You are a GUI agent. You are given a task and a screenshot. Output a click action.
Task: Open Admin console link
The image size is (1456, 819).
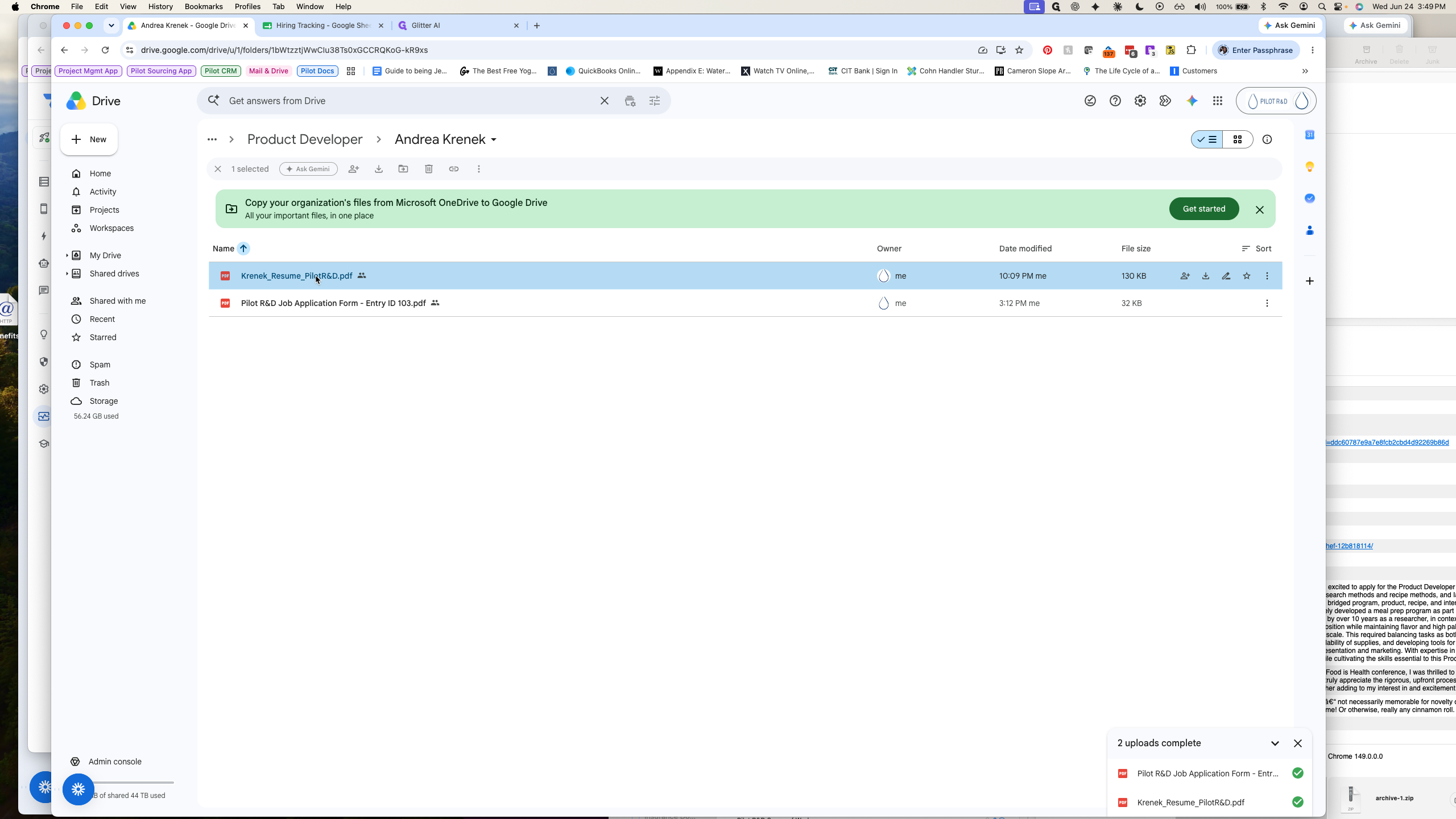coord(115,762)
